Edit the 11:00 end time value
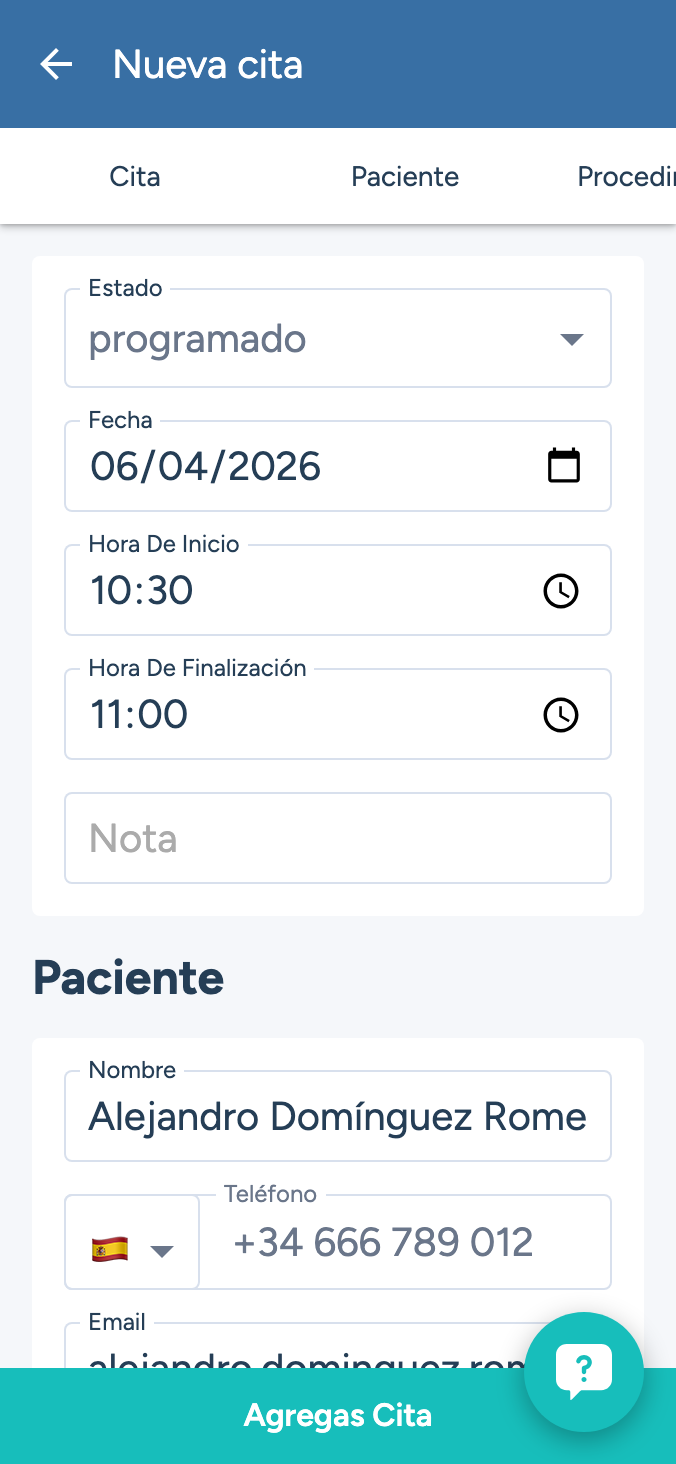The height and width of the screenshot is (1464, 676). (x=300, y=715)
